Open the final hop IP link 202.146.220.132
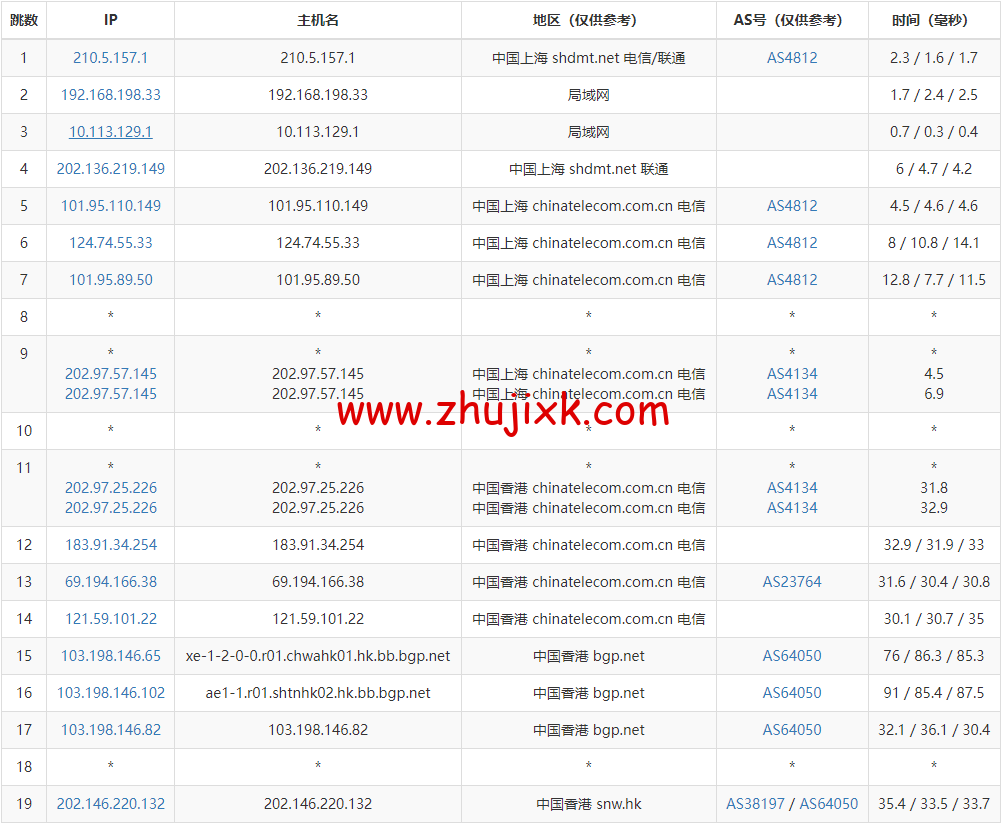This screenshot has width=1006, height=827. tap(110, 804)
